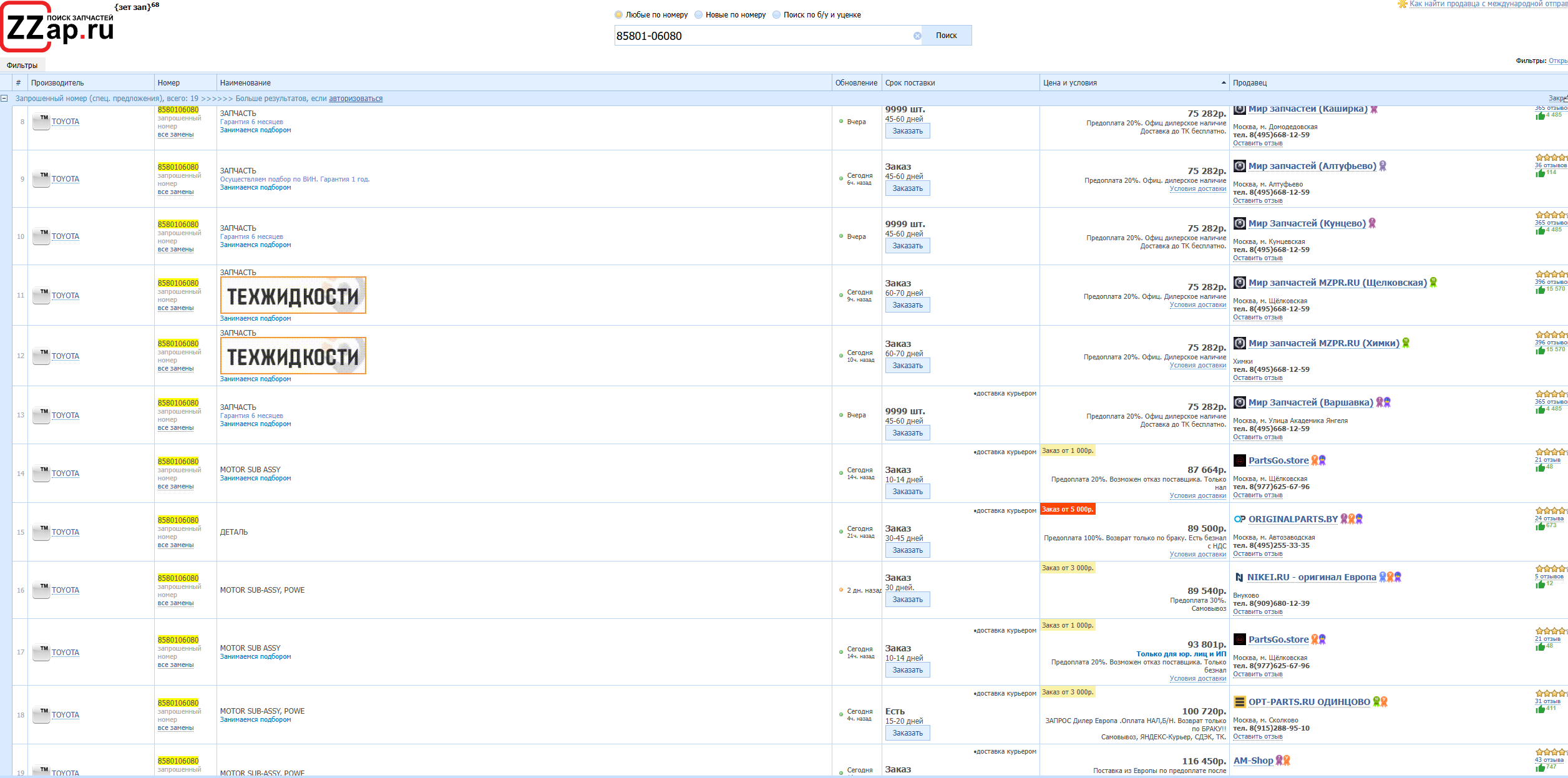Screen dimensions: 1568x778
Task: Sort by the 'Цена и условия' column header
Action: click(x=1069, y=83)
